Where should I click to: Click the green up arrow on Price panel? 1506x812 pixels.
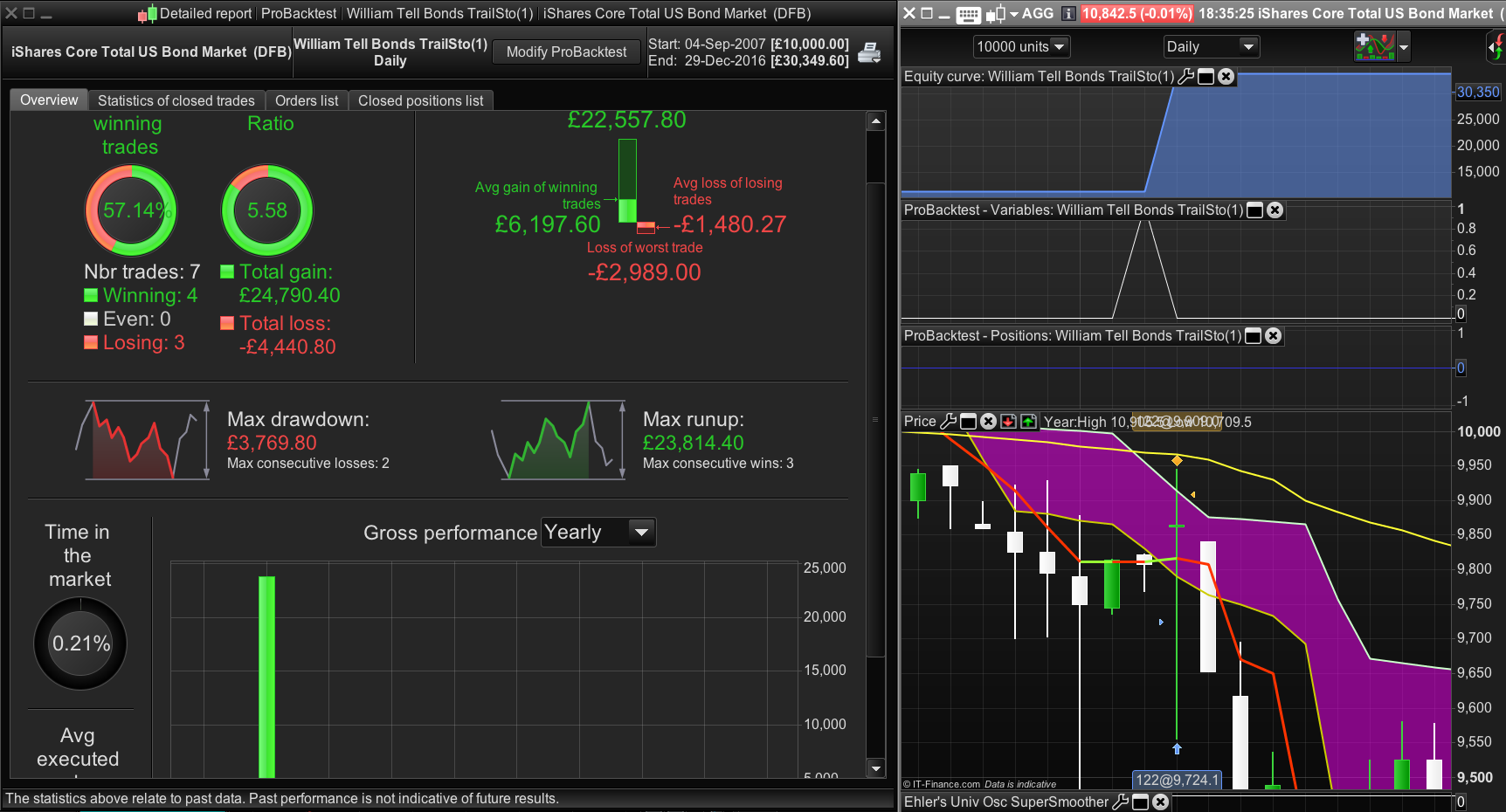click(x=1028, y=422)
